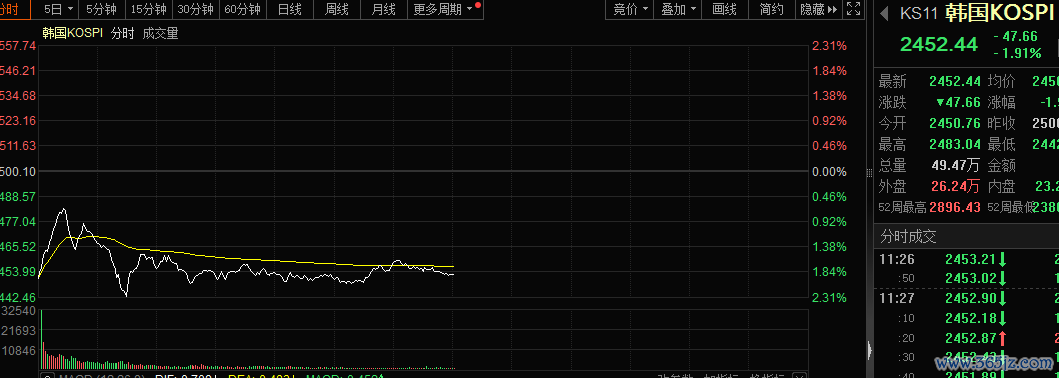1059x378 pixels.
Task: Open the 竞价 dropdown
Action: pyautogui.click(x=630, y=9)
